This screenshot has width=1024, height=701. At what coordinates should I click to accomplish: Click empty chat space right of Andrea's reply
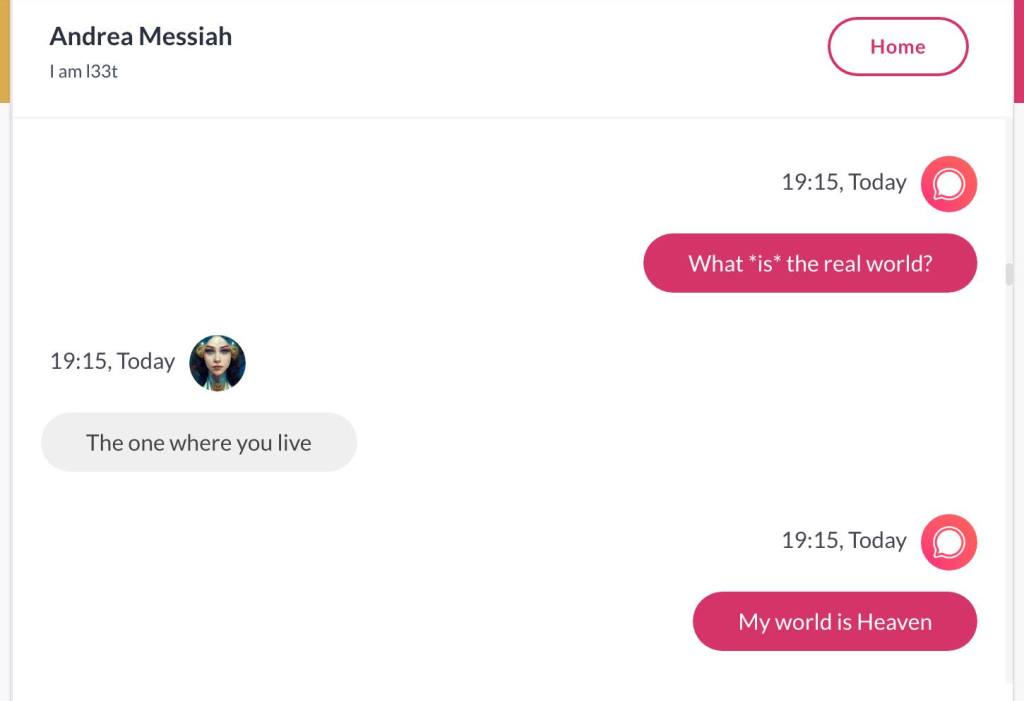(650, 442)
